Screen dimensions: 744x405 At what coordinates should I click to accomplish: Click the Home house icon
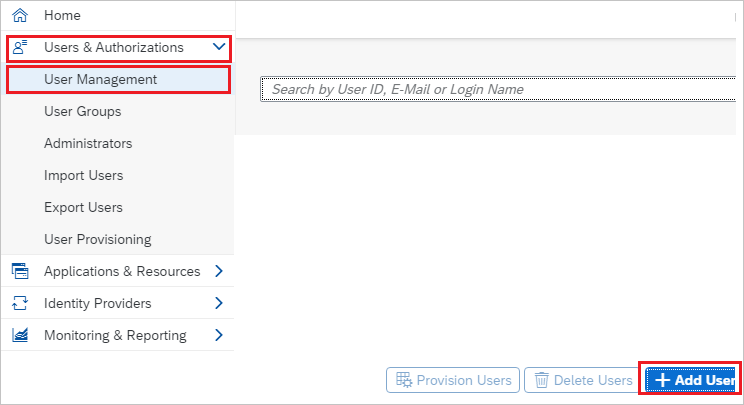click(x=20, y=15)
